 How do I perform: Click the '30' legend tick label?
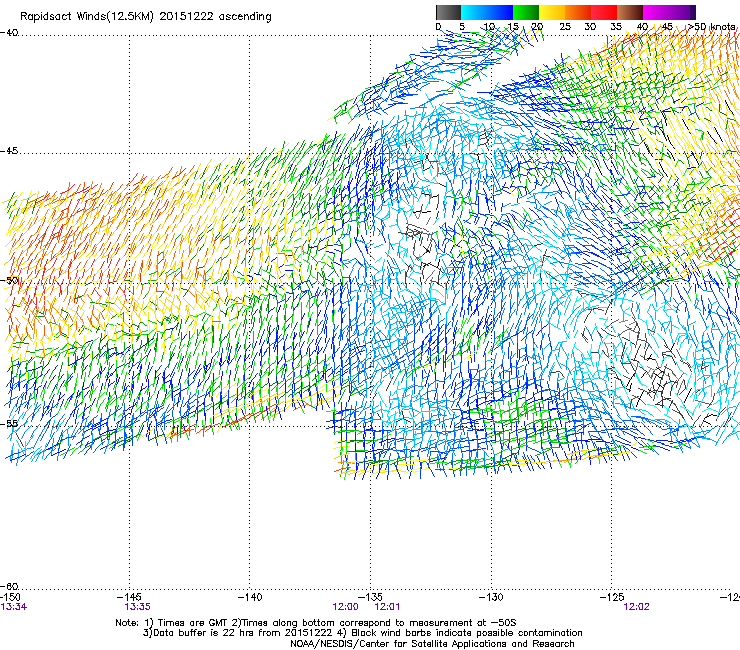pyautogui.click(x=590, y=27)
